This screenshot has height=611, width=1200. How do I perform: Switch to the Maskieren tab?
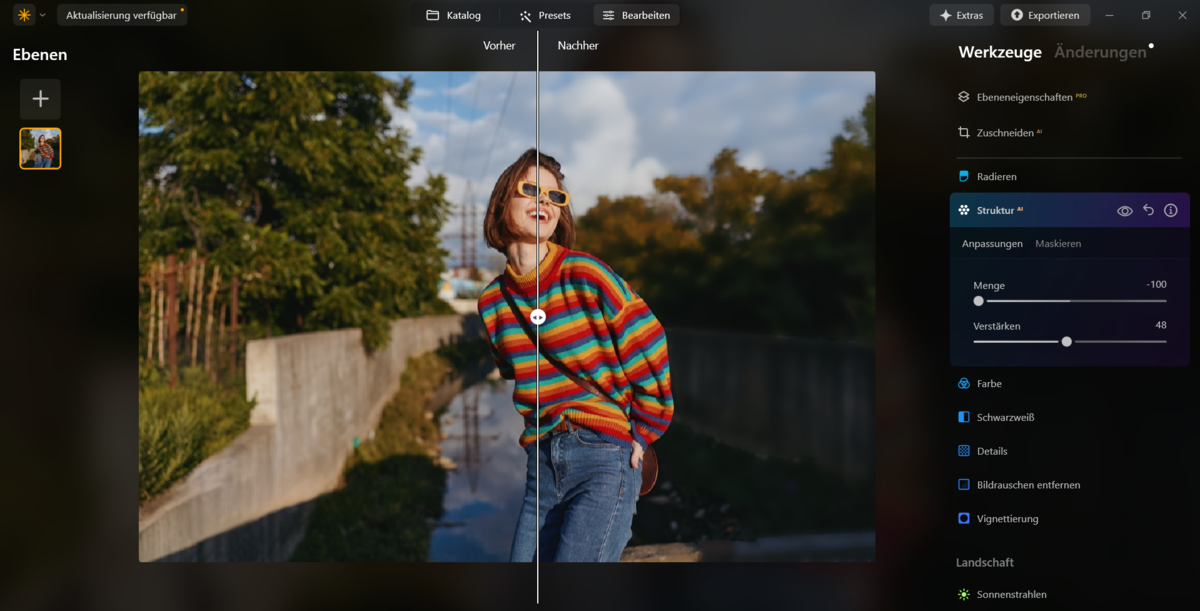coord(1058,243)
